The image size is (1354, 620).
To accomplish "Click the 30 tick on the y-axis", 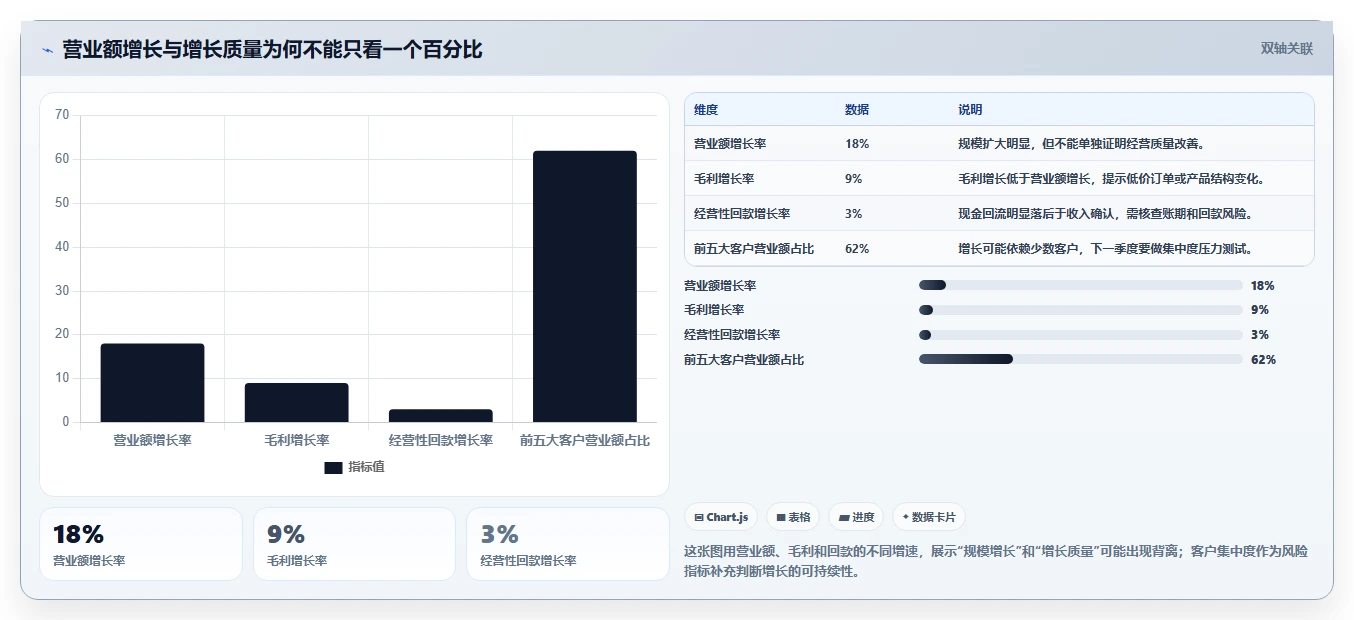I will (x=62, y=291).
